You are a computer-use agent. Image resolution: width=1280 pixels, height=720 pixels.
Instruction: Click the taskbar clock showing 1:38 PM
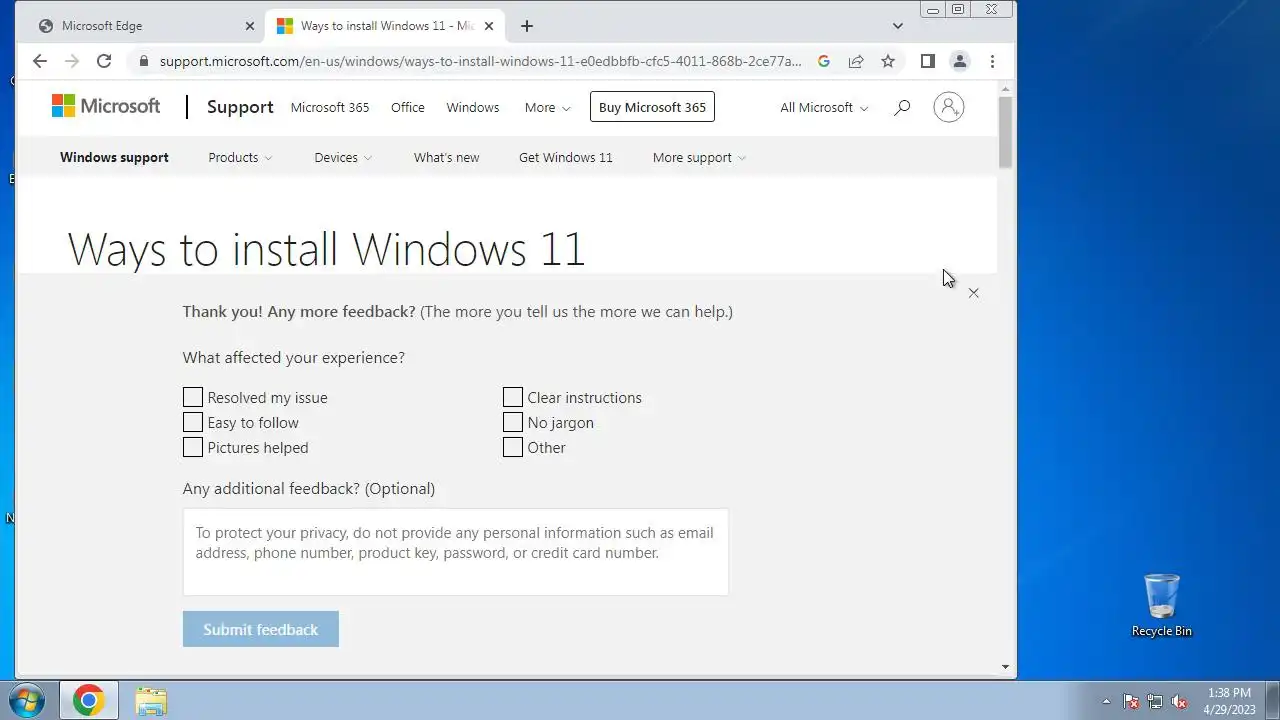coord(1229,701)
